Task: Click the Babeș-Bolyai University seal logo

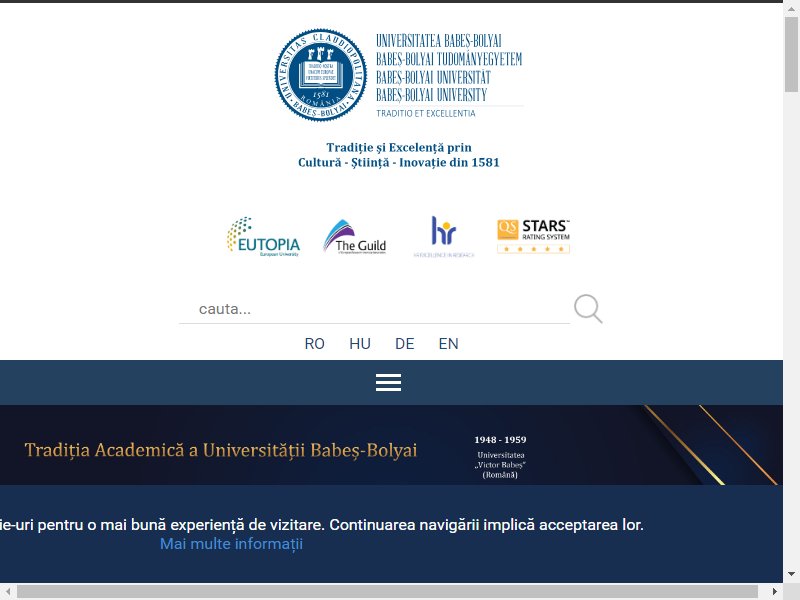Action: click(320, 75)
